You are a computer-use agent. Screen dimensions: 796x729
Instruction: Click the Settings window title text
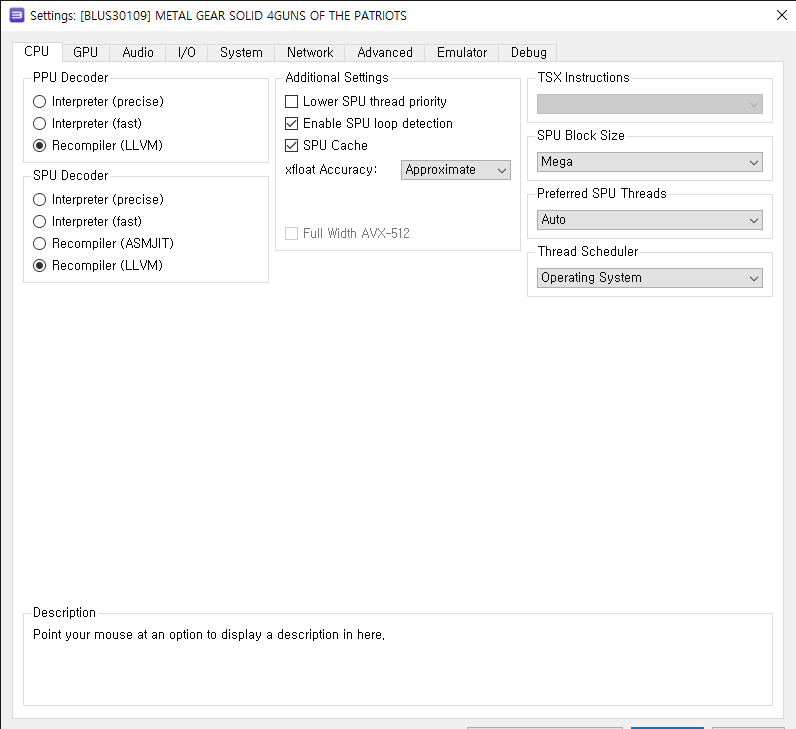[x=218, y=16]
